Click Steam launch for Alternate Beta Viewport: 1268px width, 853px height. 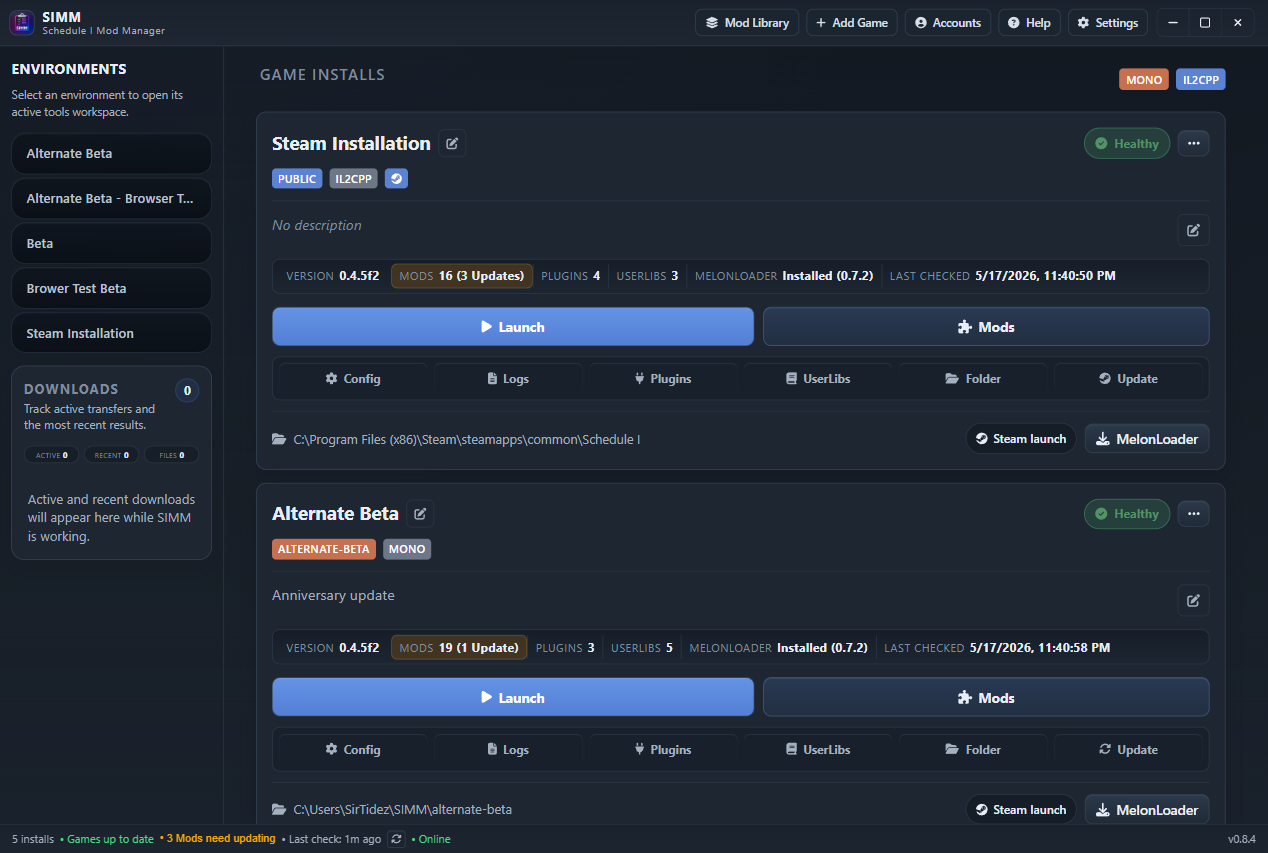pos(1021,809)
